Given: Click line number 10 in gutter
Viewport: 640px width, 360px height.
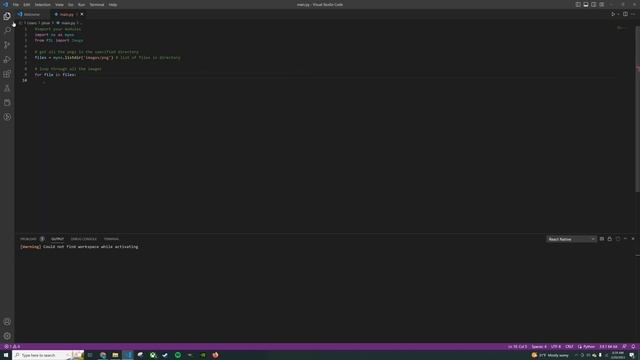Looking at the screenshot, I should coord(25,80).
